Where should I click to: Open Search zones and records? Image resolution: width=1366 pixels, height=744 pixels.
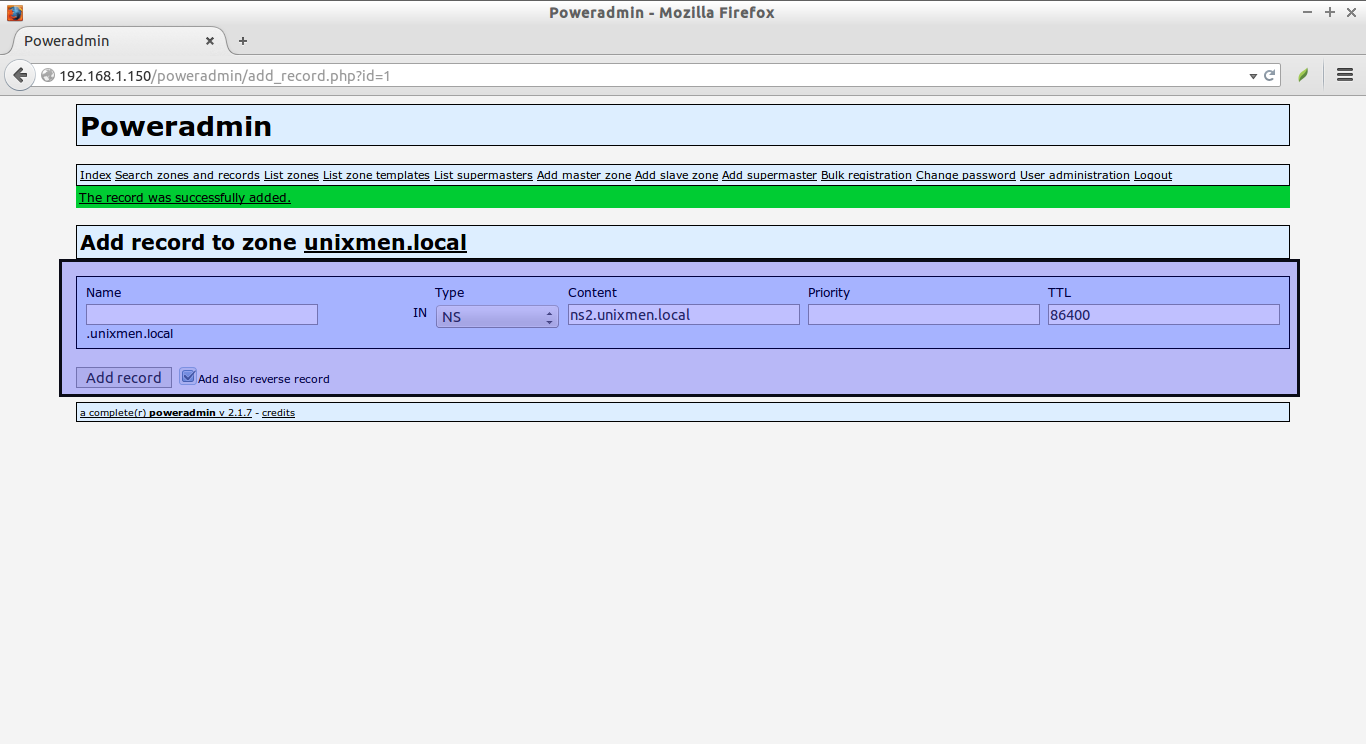(x=187, y=175)
